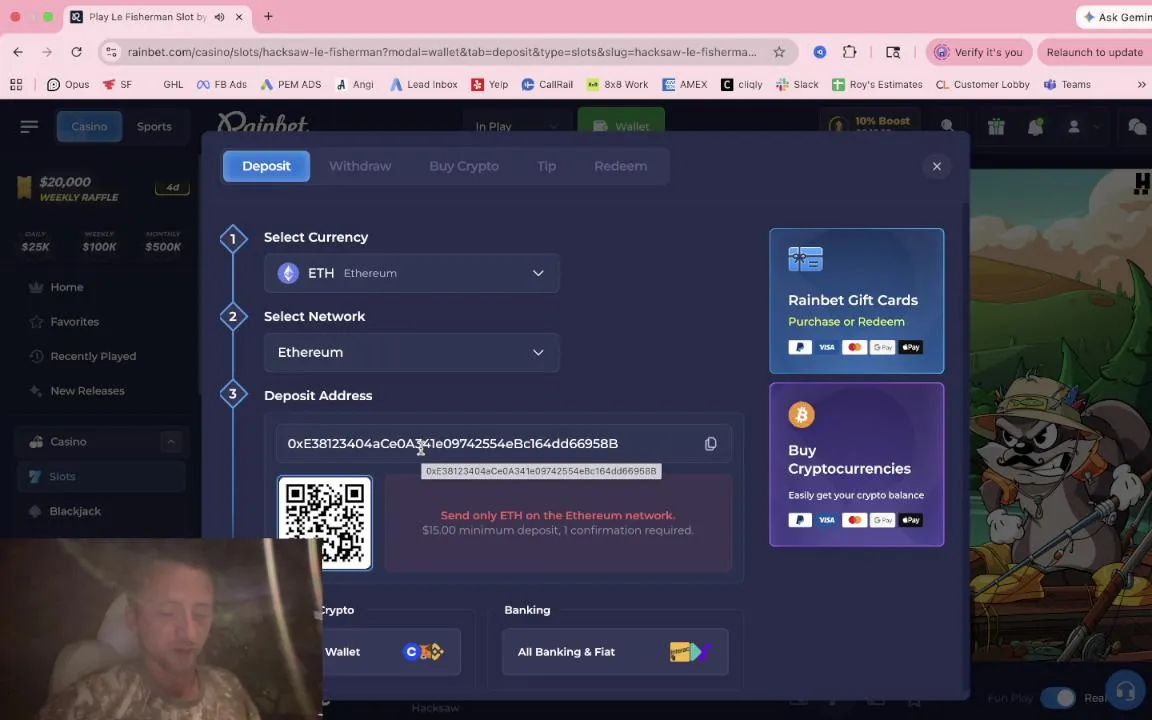Open the FB Ads bookmark

tap(222, 84)
